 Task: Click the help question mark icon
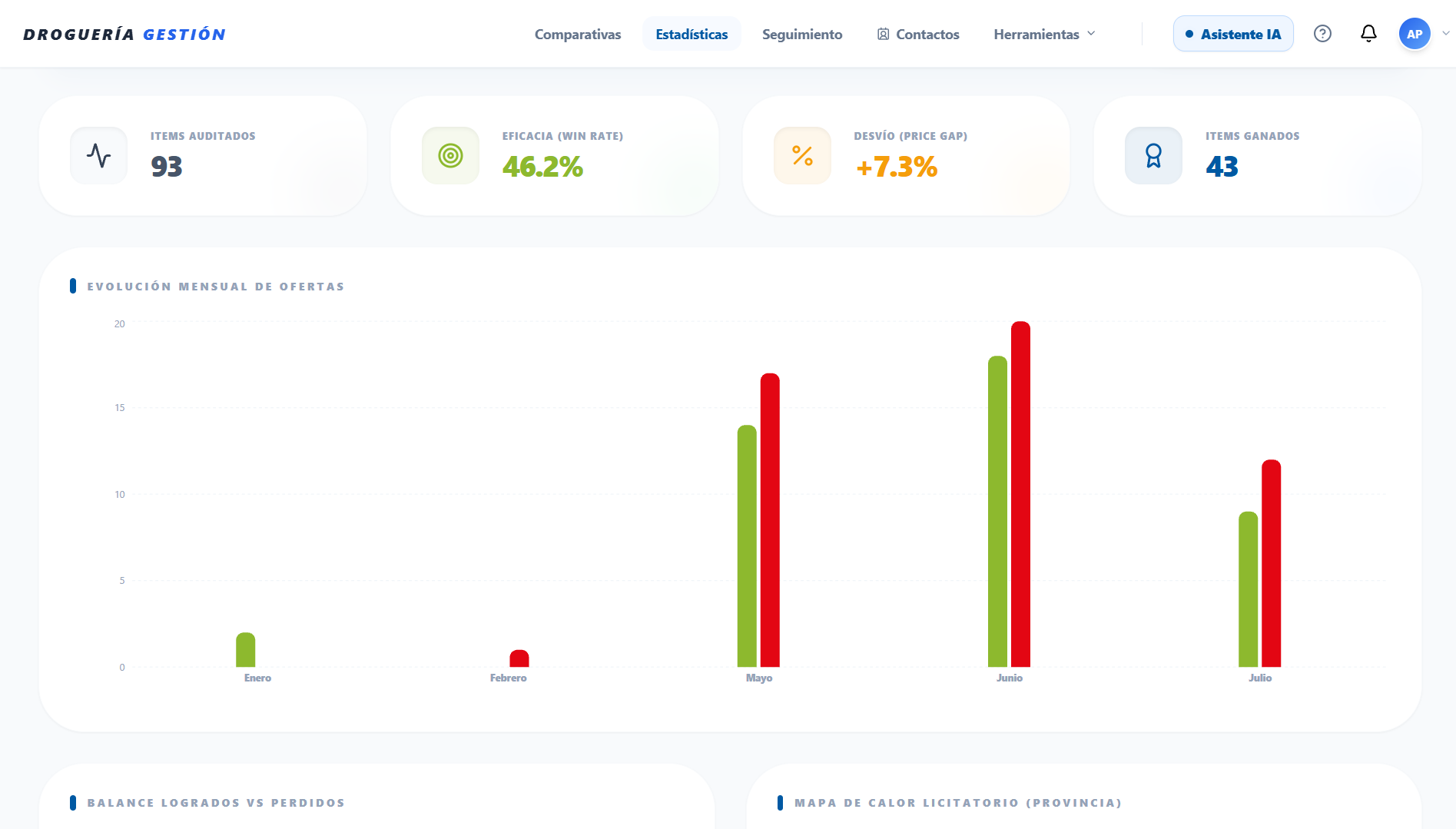(1322, 34)
